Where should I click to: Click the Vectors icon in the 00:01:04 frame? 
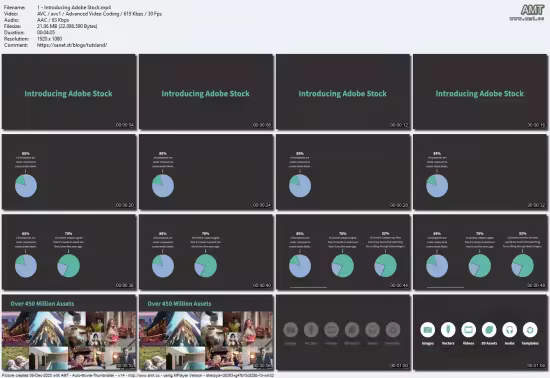point(448,330)
